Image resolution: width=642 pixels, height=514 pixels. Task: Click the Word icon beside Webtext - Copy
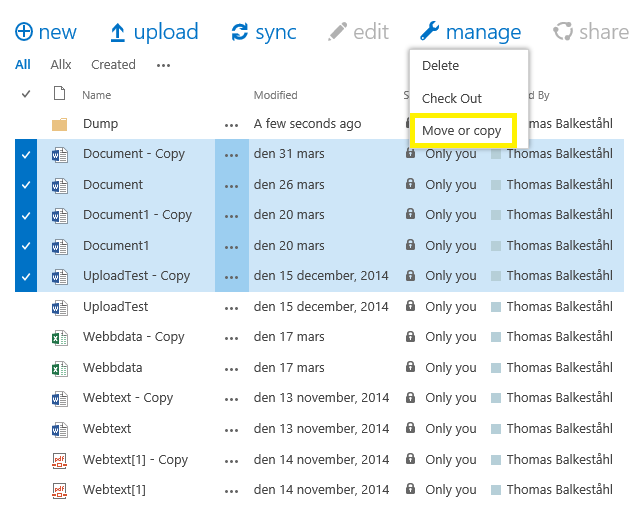point(59,398)
